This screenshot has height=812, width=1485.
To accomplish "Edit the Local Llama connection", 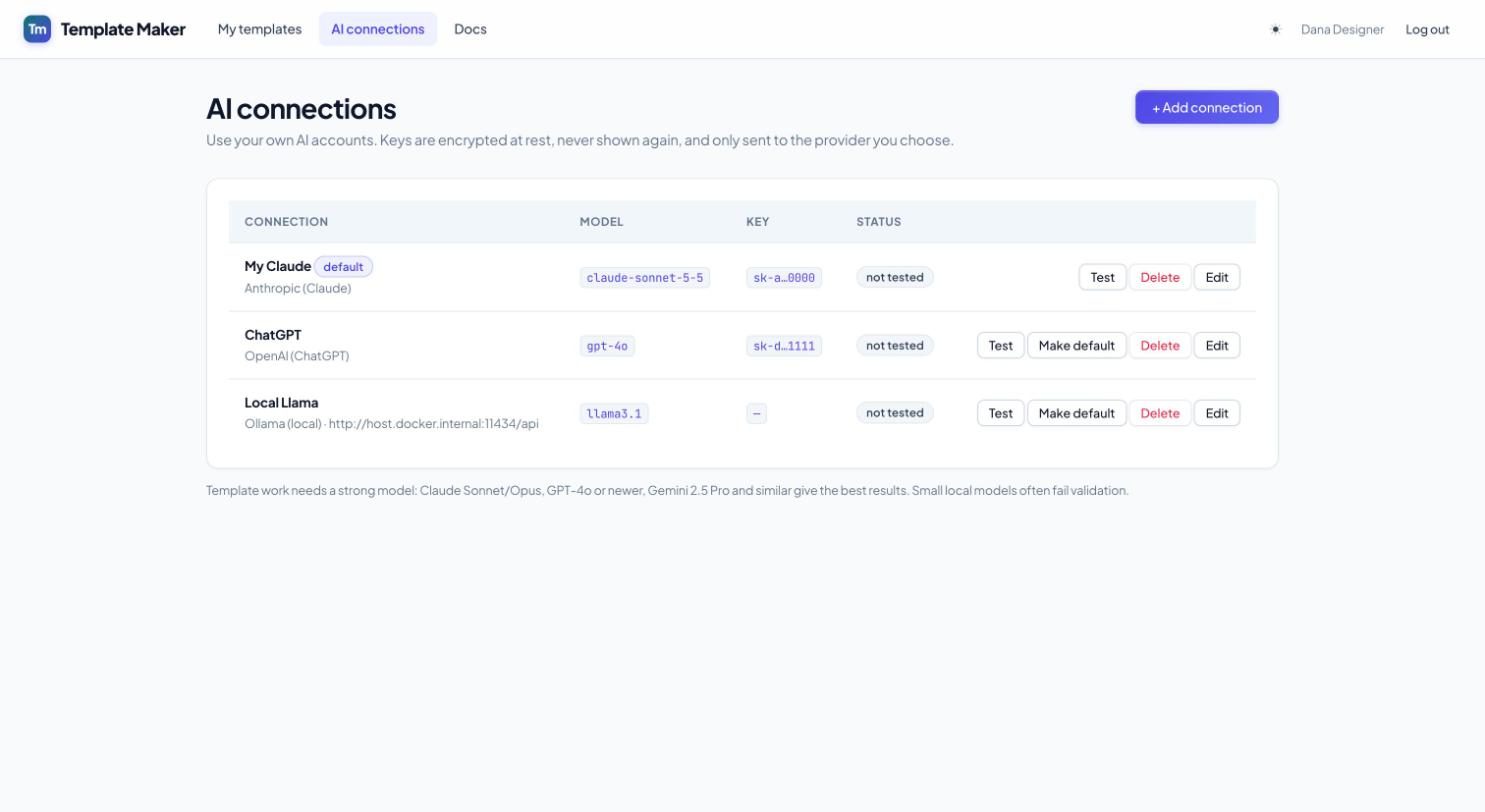I will click(1217, 413).
